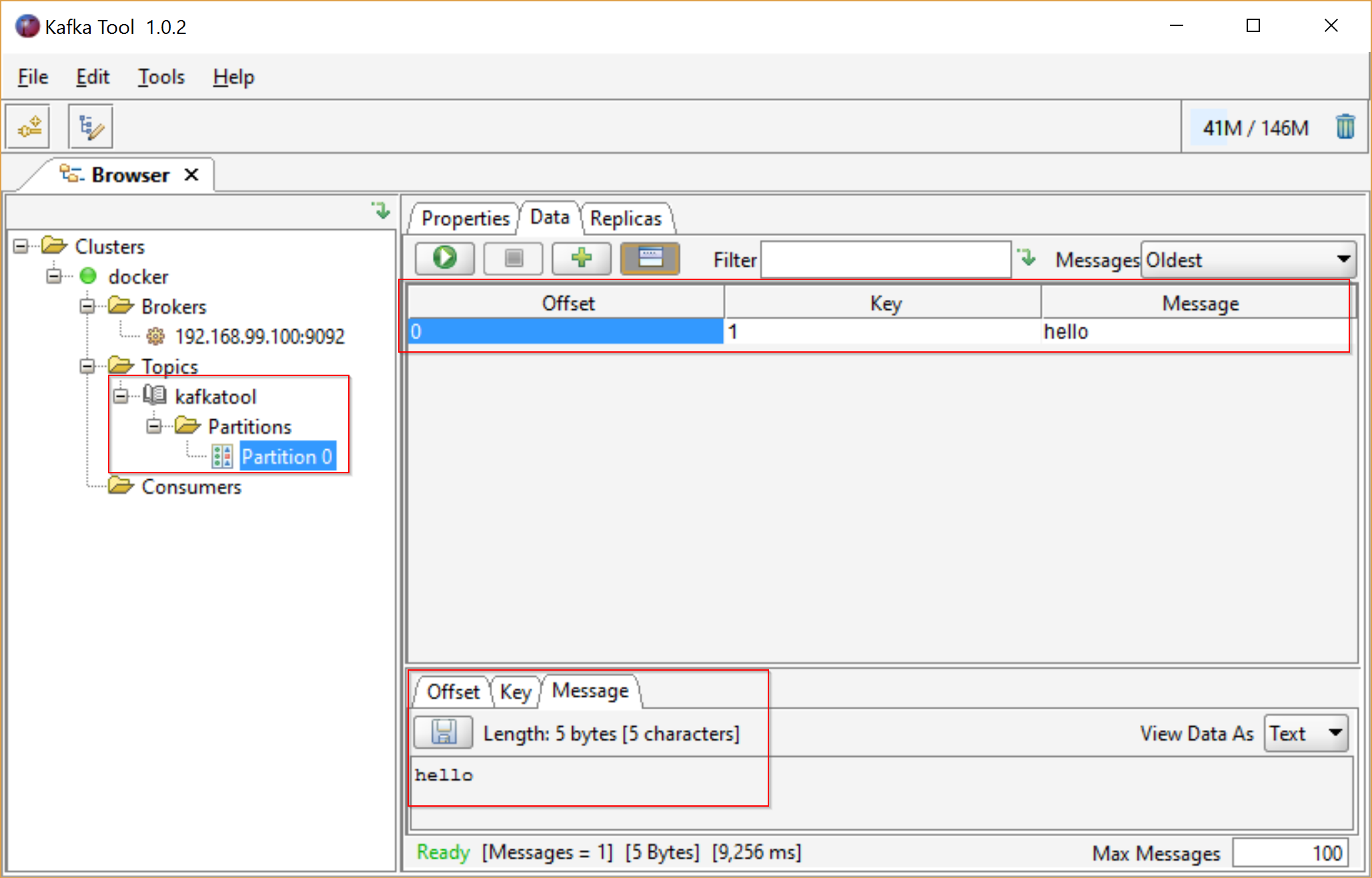The height and width of the screenshot is (878, 1372).
Task: Click the stop retrieval button
Action: pos(514,258)
